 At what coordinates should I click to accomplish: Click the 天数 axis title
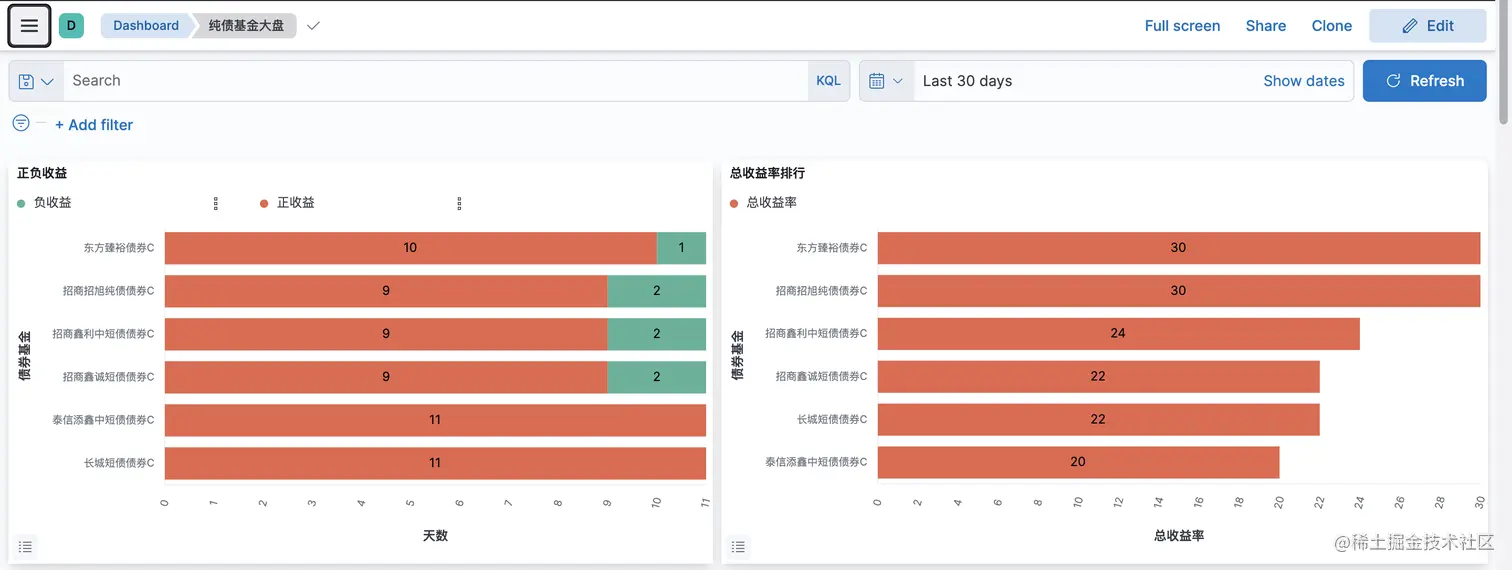click(435, 536)
